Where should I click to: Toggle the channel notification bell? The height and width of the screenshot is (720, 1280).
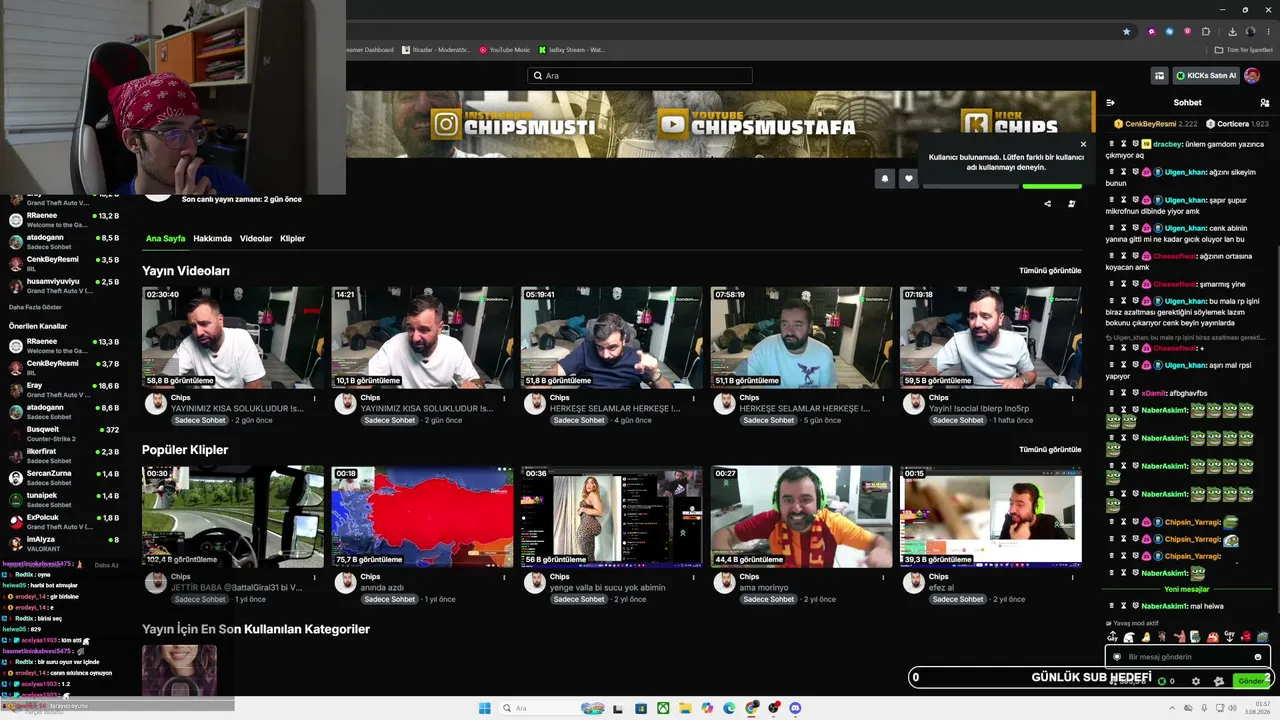pyautogui.click(x=885, y=178)
